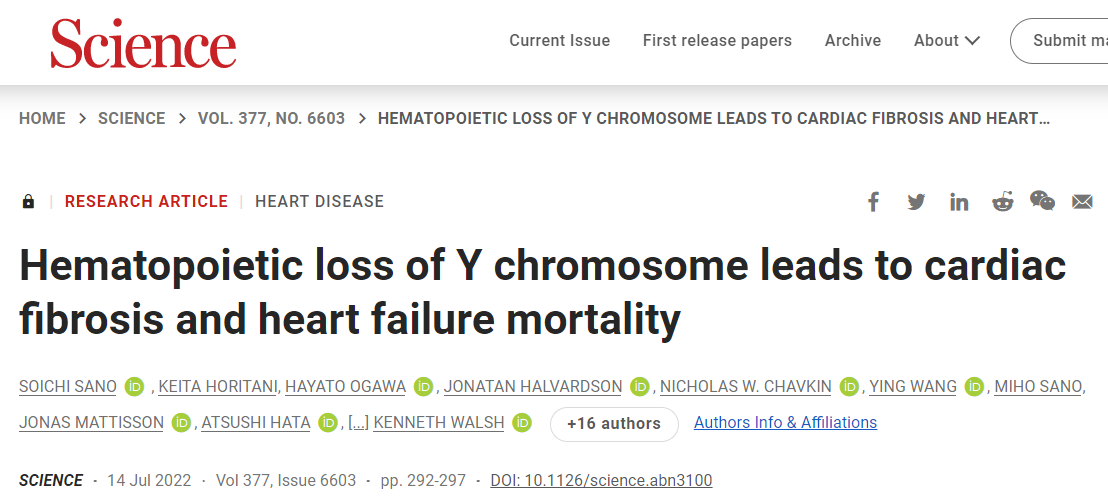Expand the About dropdown menu
This screenshot has width=1108, height=499.
[946, 41]
